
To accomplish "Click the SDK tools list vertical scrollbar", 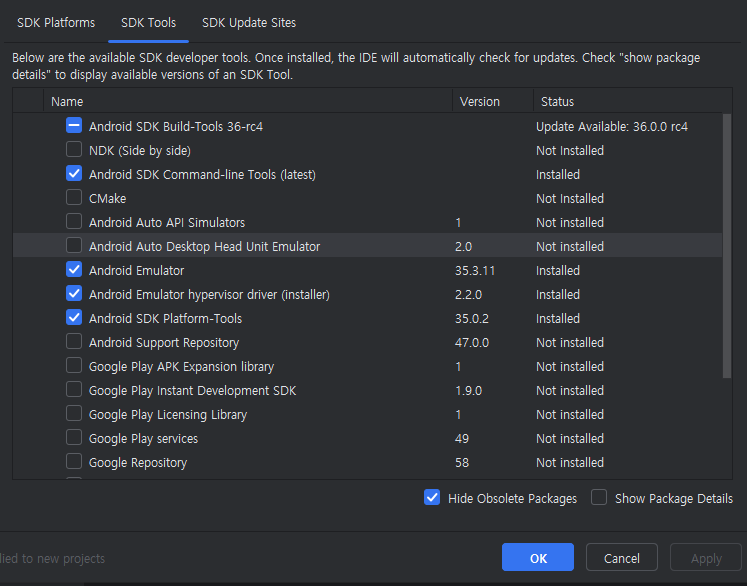I will (727, 246).
